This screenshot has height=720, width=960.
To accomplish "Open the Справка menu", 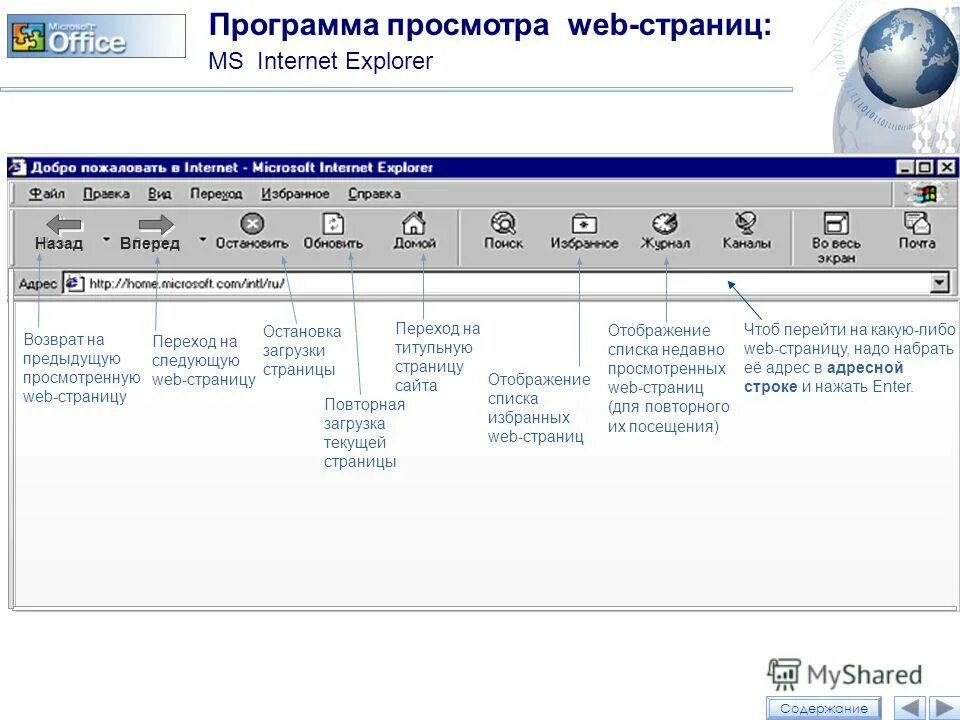I will tap(375, 195).
